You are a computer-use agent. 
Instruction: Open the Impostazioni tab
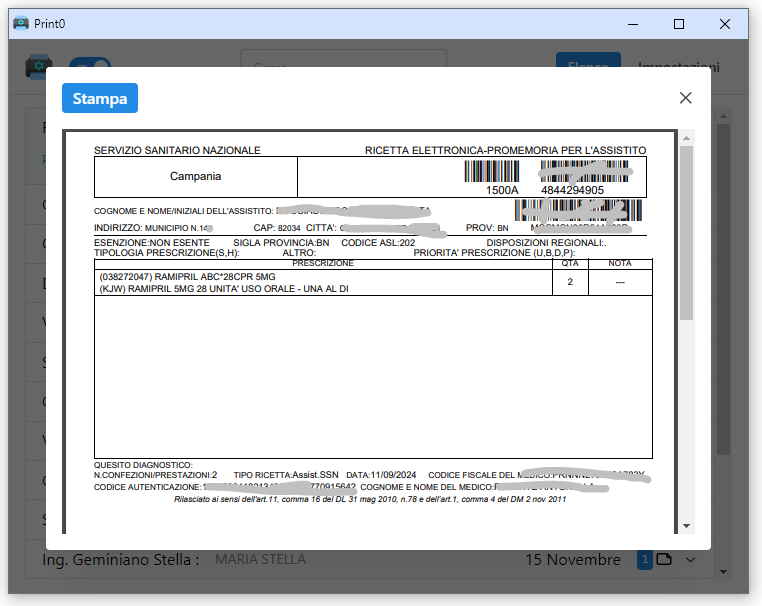tap(678, 67)
